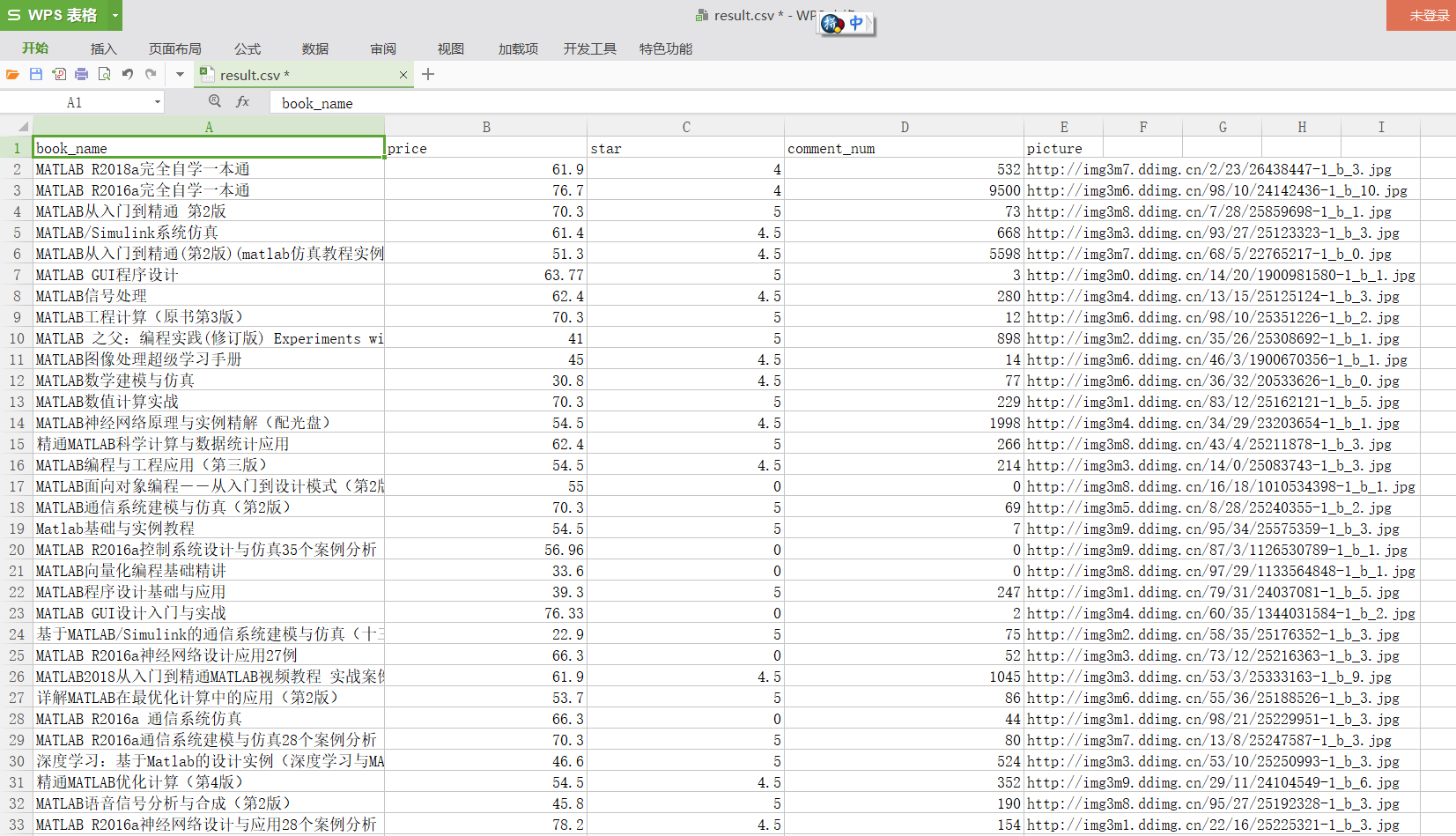Image resolution: width=1456 pixels, height=836 pixels.
Task: Select row 17 header
Action: (17, 486)
